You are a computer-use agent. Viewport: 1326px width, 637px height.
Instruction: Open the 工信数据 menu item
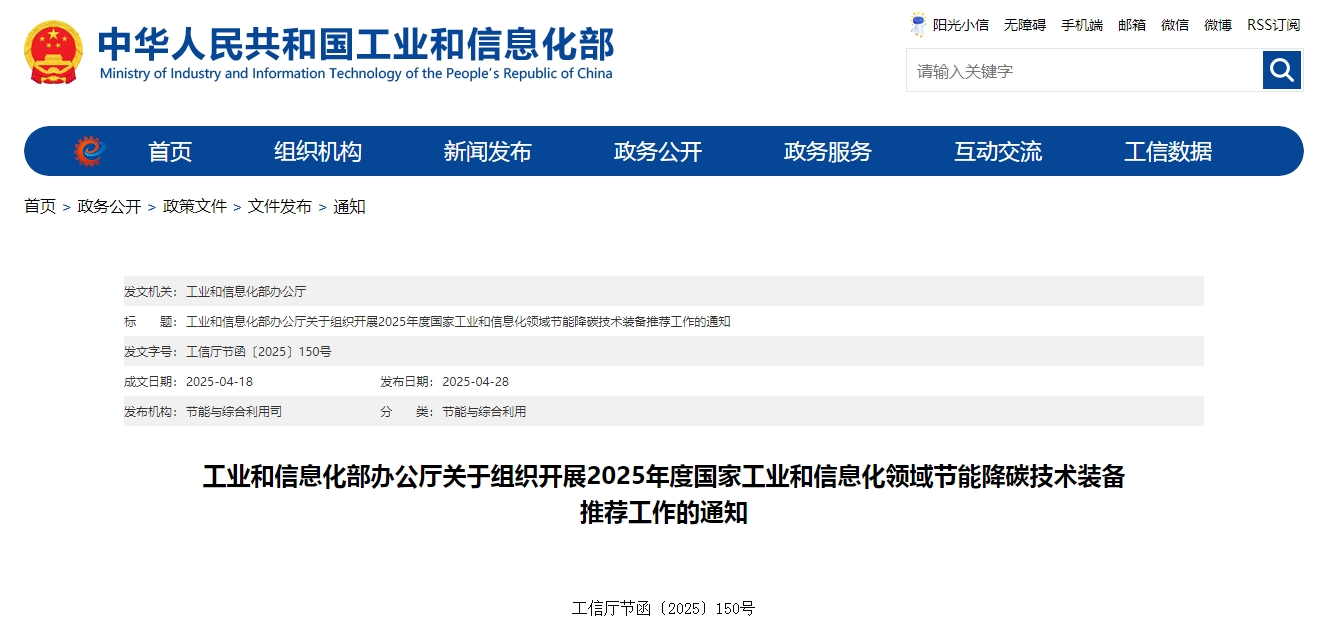pos(1168,152)
